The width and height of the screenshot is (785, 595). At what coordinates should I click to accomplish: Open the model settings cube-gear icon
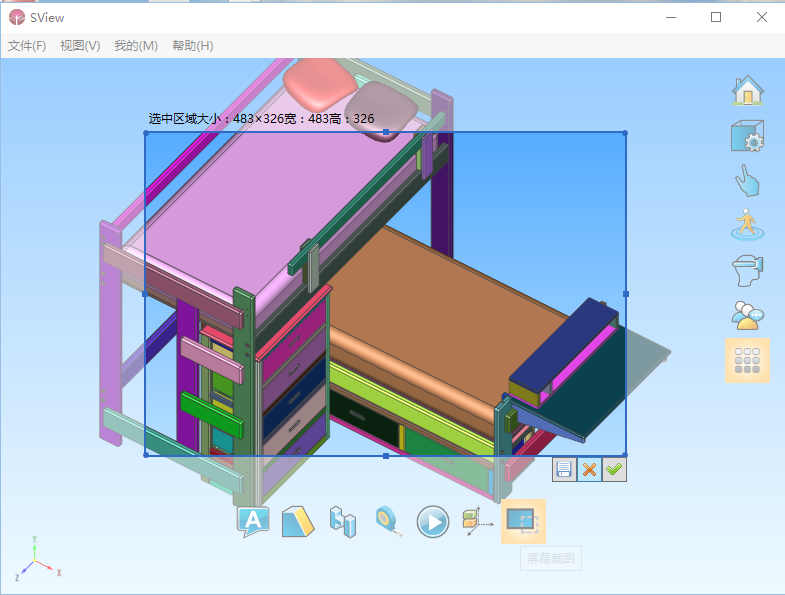click(747, 136)
